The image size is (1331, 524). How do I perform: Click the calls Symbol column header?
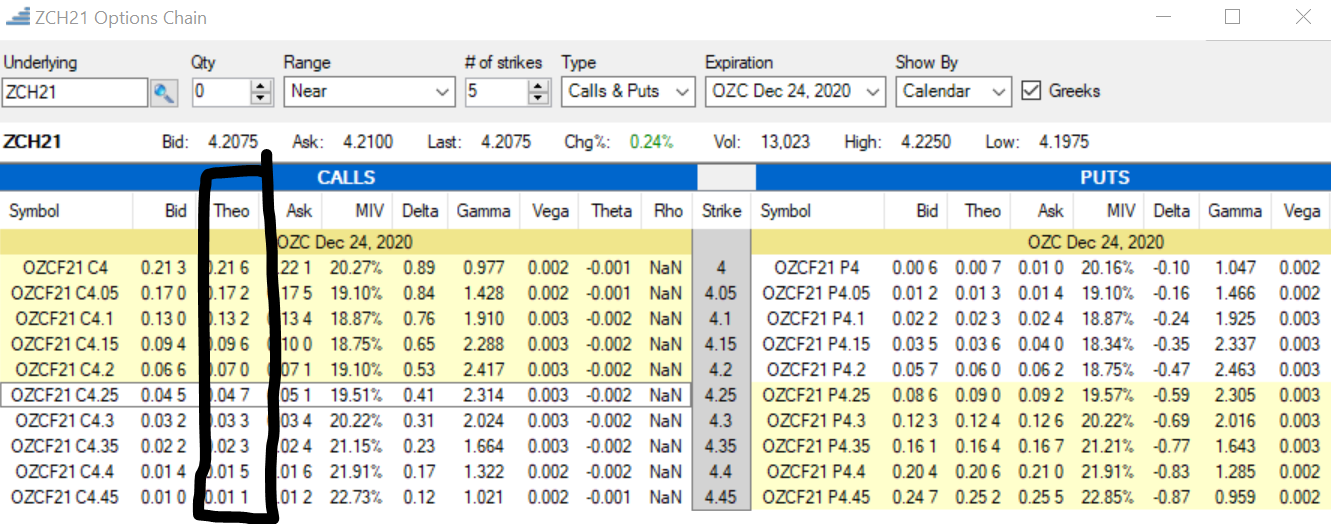(35, 211)
